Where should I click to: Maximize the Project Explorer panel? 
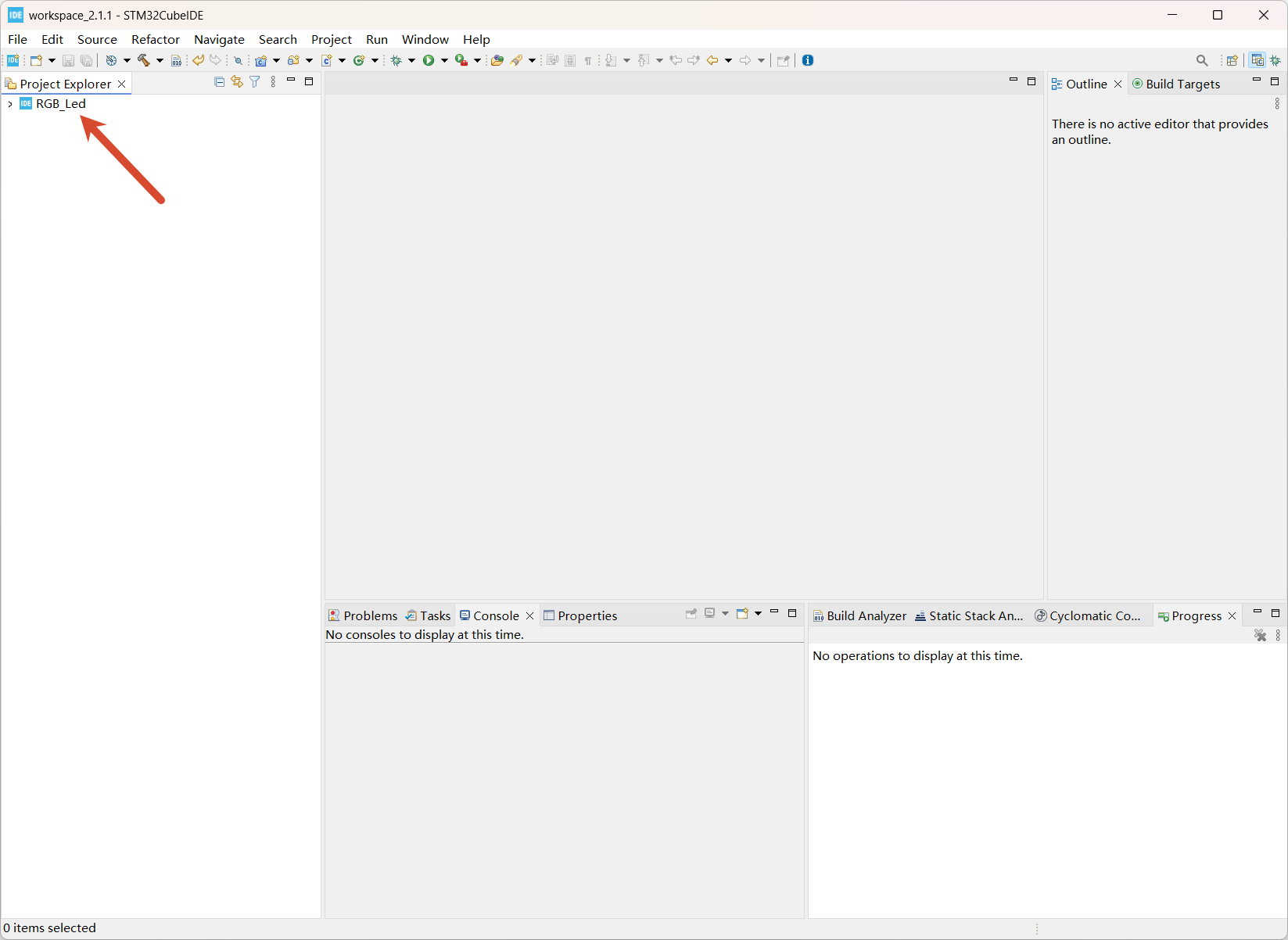tap(309, 81)
